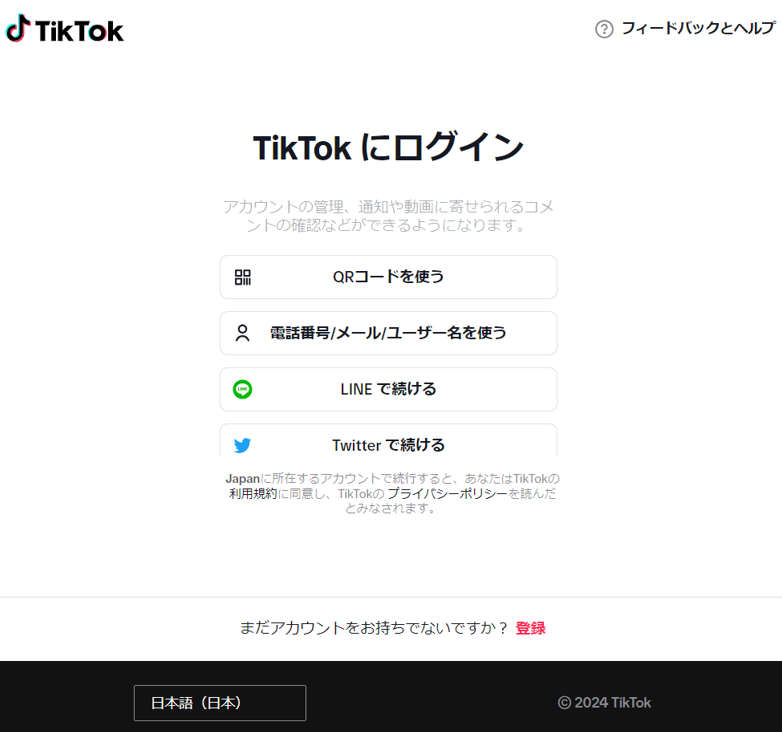The width and height of the screenshot is (782, 732).
Task: Click the green LINE icon
Action: pyautogui.click(x=242, y=389)
